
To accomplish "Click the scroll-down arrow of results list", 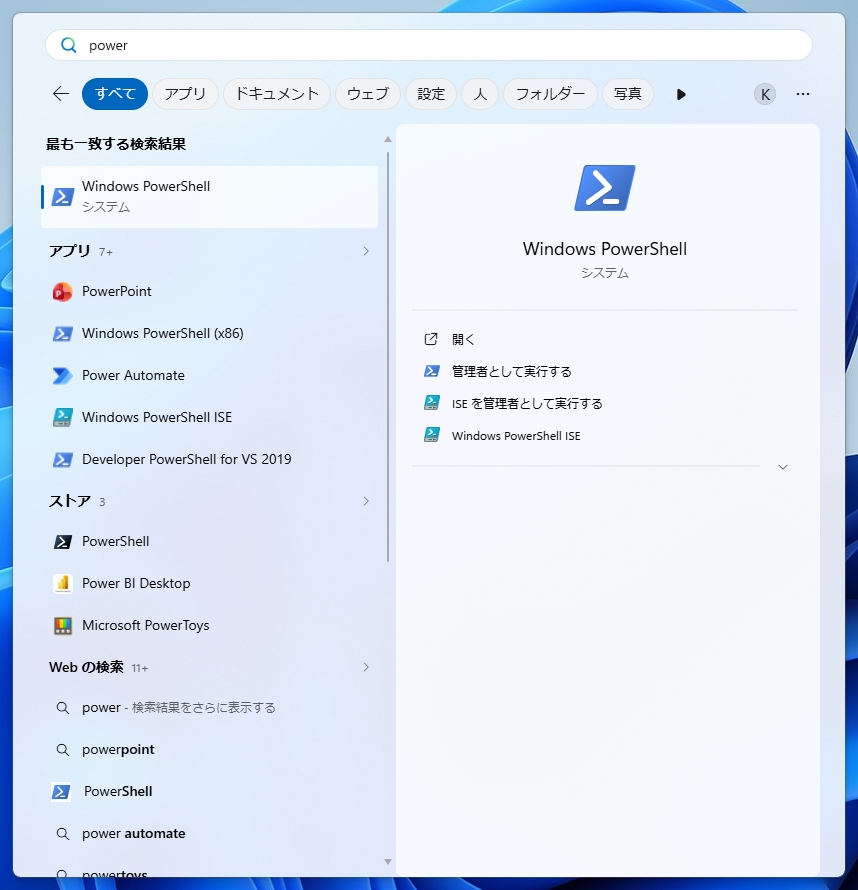I will (x=388, y=862).
